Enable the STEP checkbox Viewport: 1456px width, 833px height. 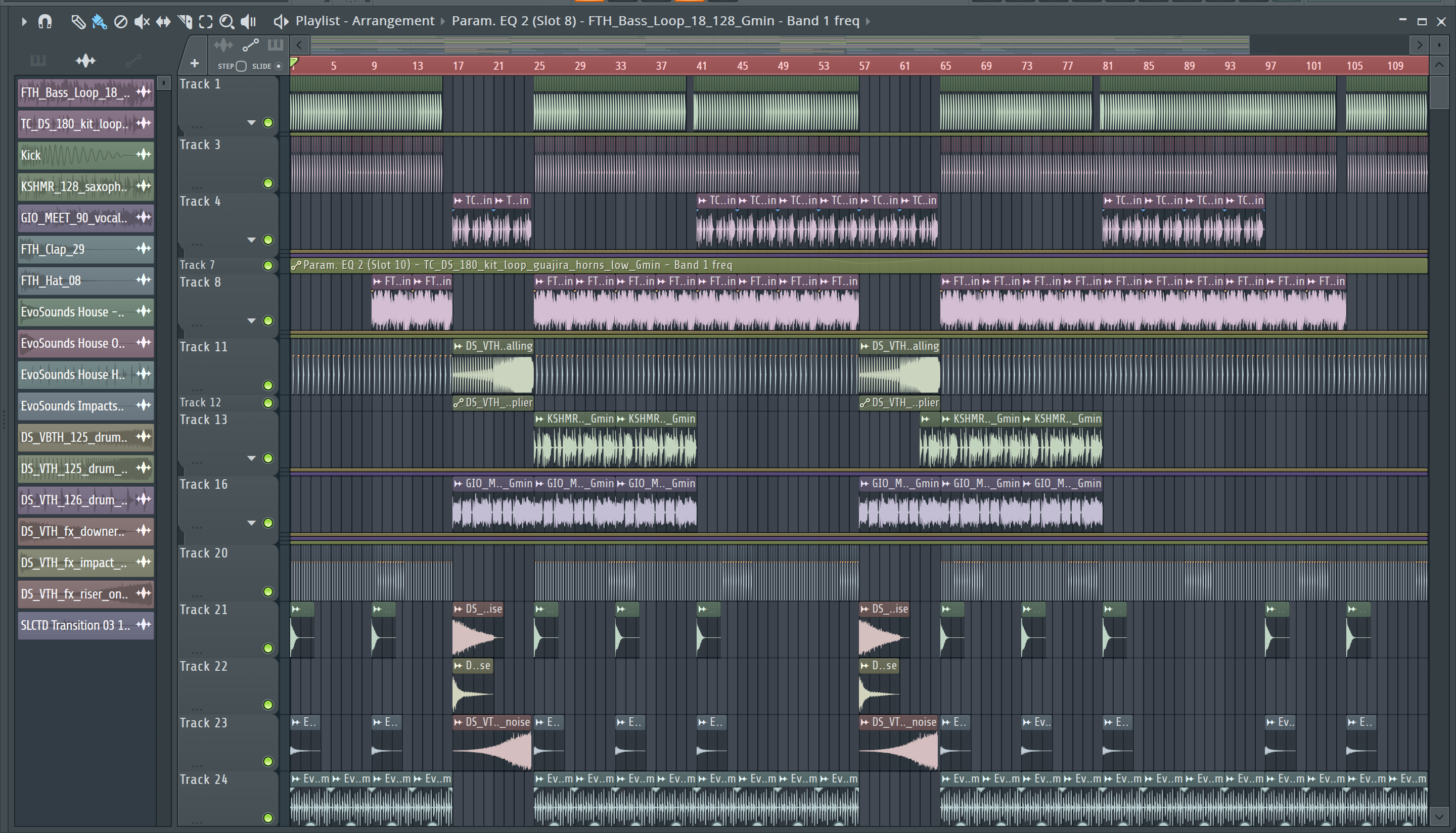pyautogui.click(x=242, y=66)
